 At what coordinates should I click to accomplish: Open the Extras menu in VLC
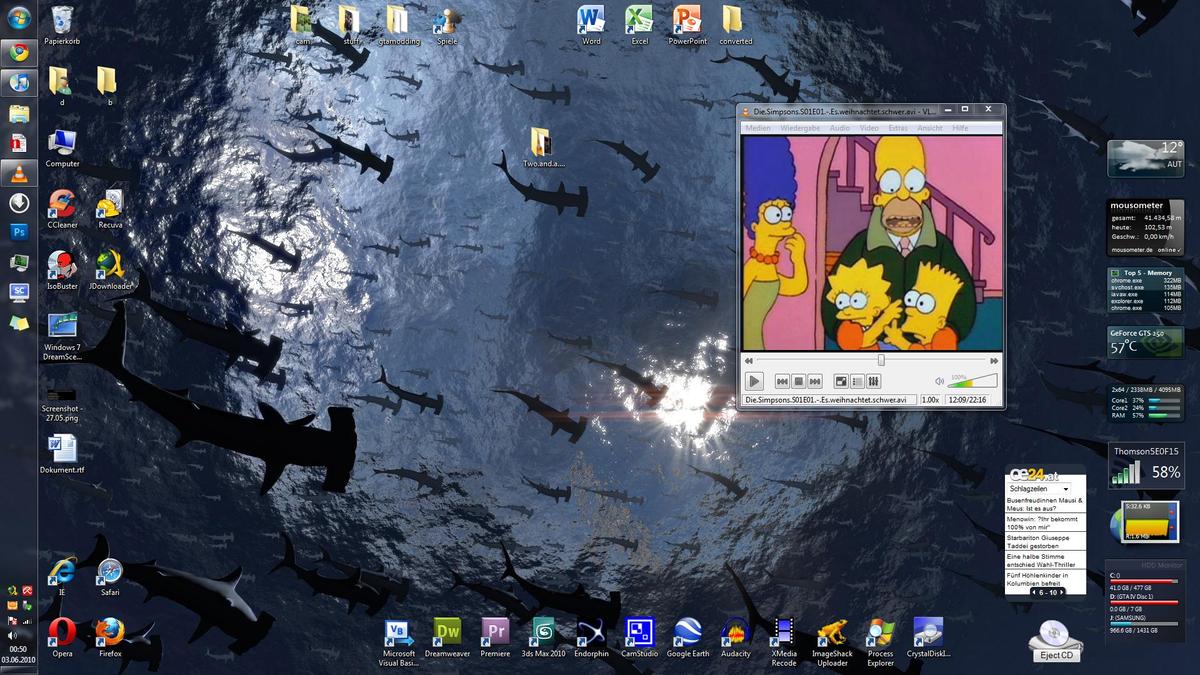[x=898, y=128]
